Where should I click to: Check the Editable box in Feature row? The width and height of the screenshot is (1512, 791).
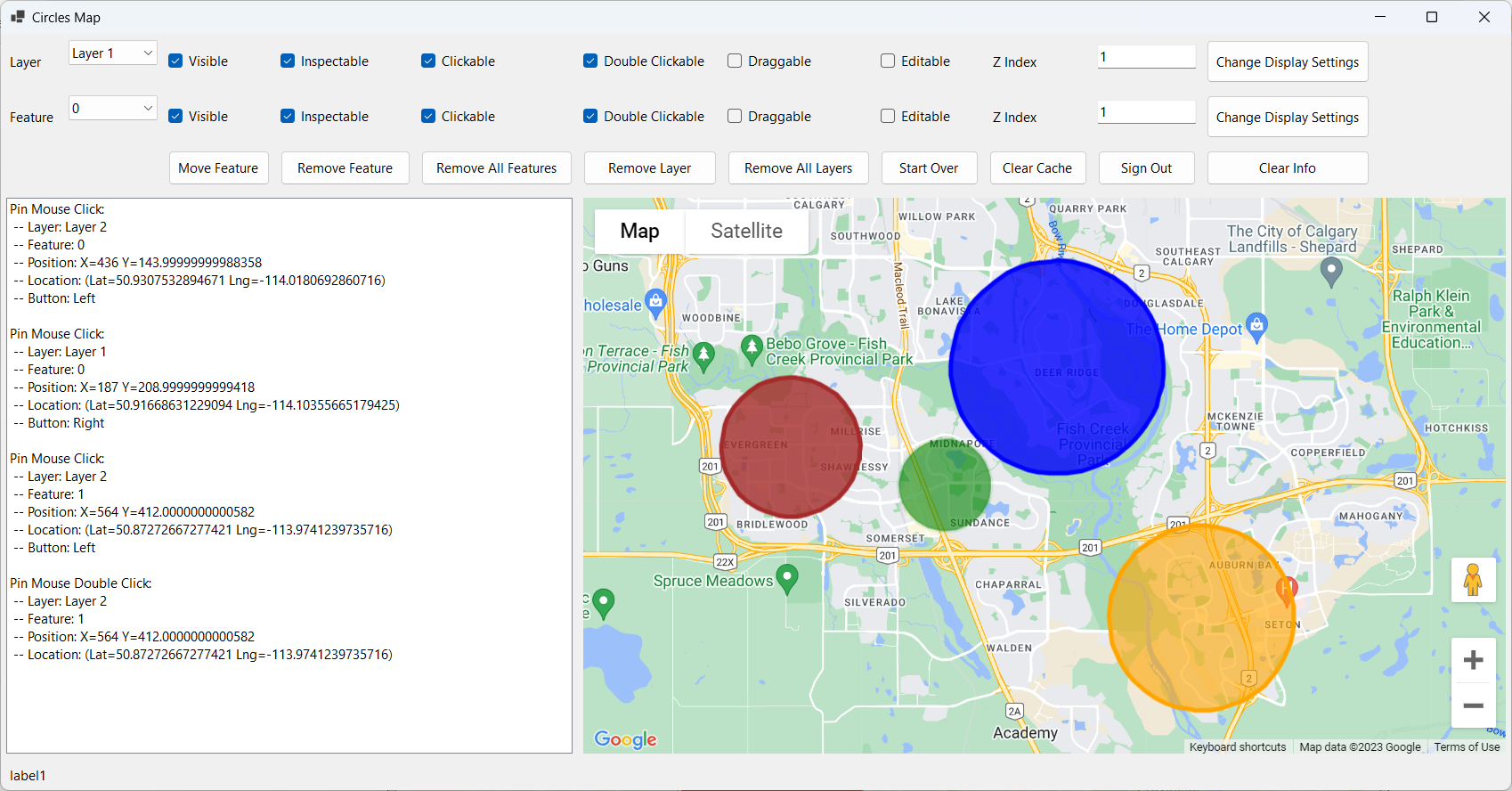pyautogui.click(x=888, y=117)
